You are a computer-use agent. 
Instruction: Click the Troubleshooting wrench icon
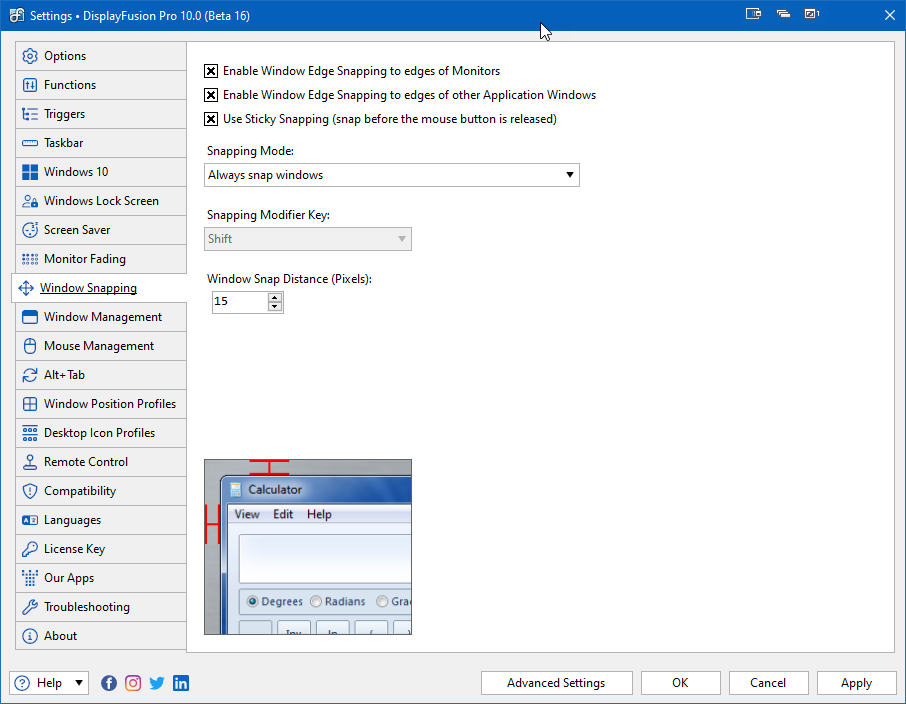30,607
